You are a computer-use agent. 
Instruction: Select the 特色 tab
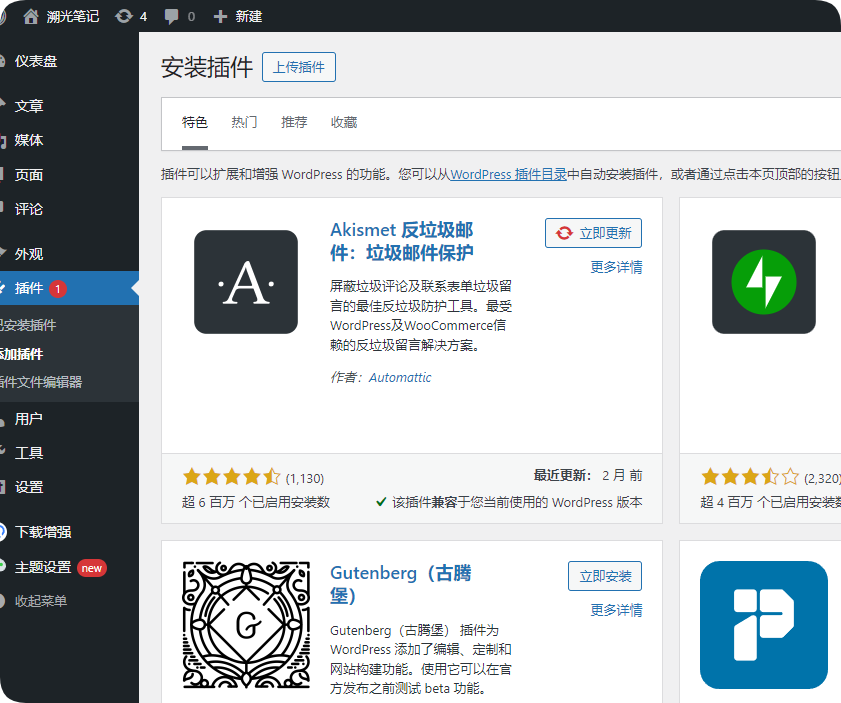coord(195,123)
